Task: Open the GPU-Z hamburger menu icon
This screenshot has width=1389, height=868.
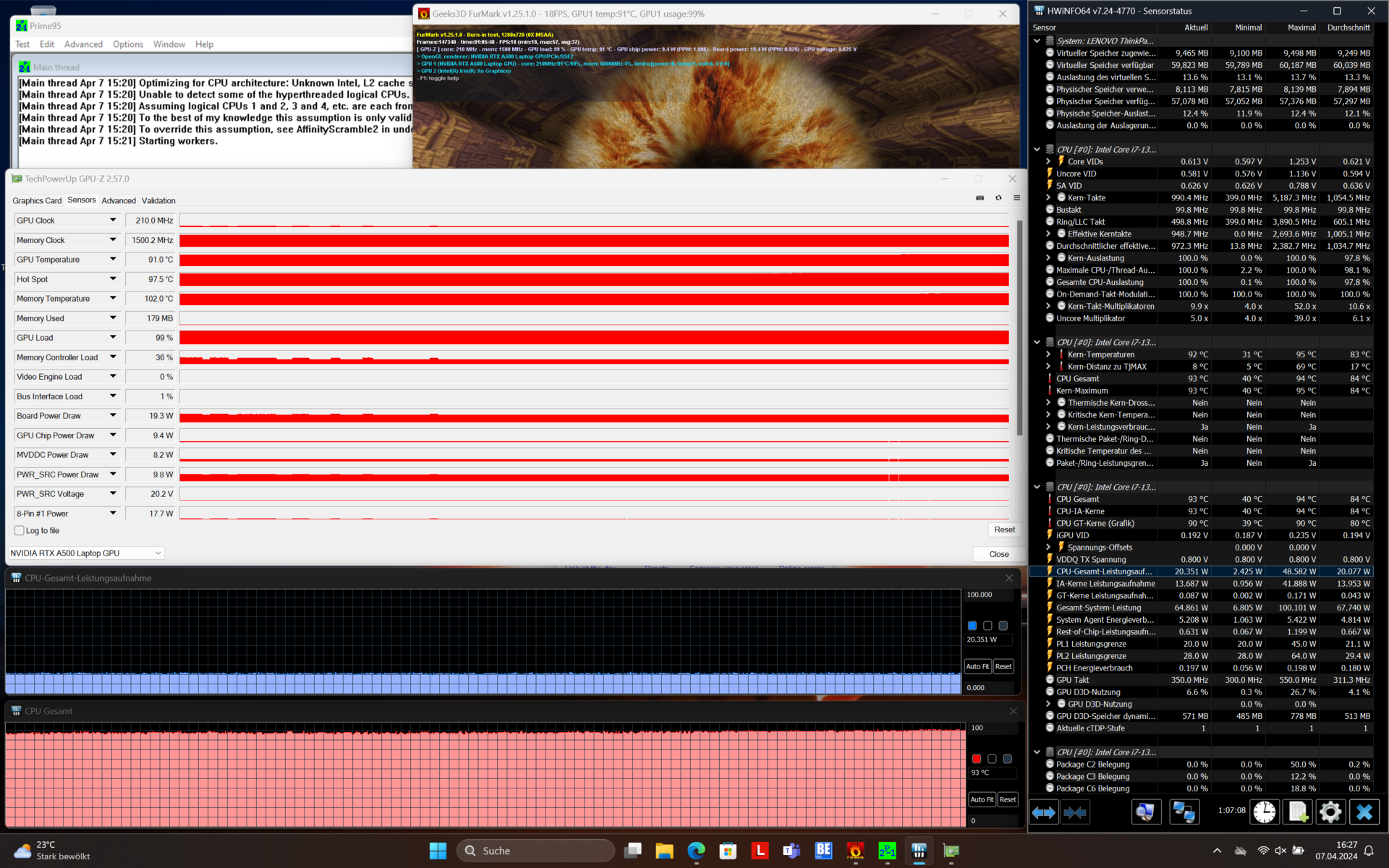Action: [1016, 197]
